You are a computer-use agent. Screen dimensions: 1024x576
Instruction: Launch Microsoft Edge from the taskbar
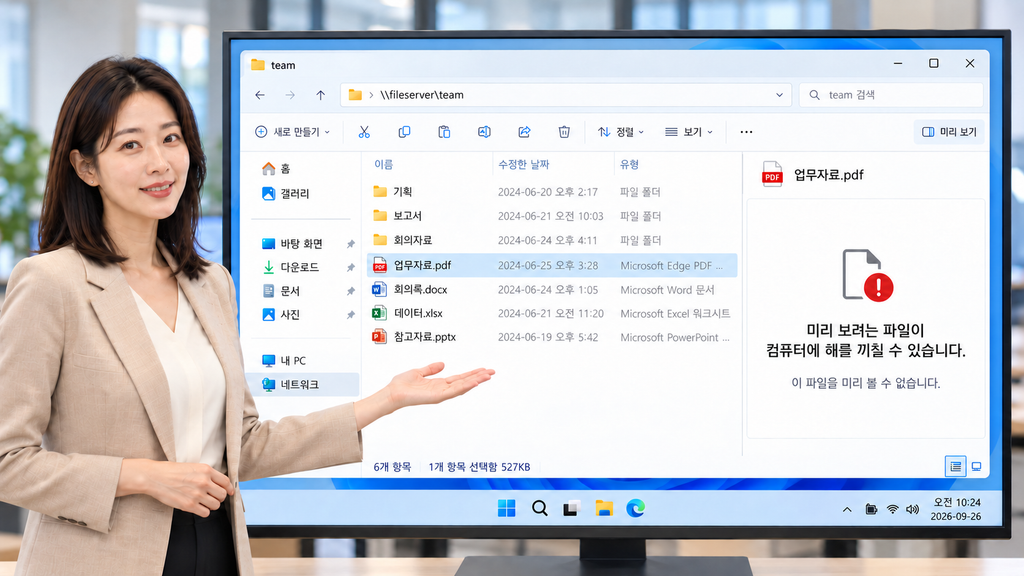pos(635,508)
